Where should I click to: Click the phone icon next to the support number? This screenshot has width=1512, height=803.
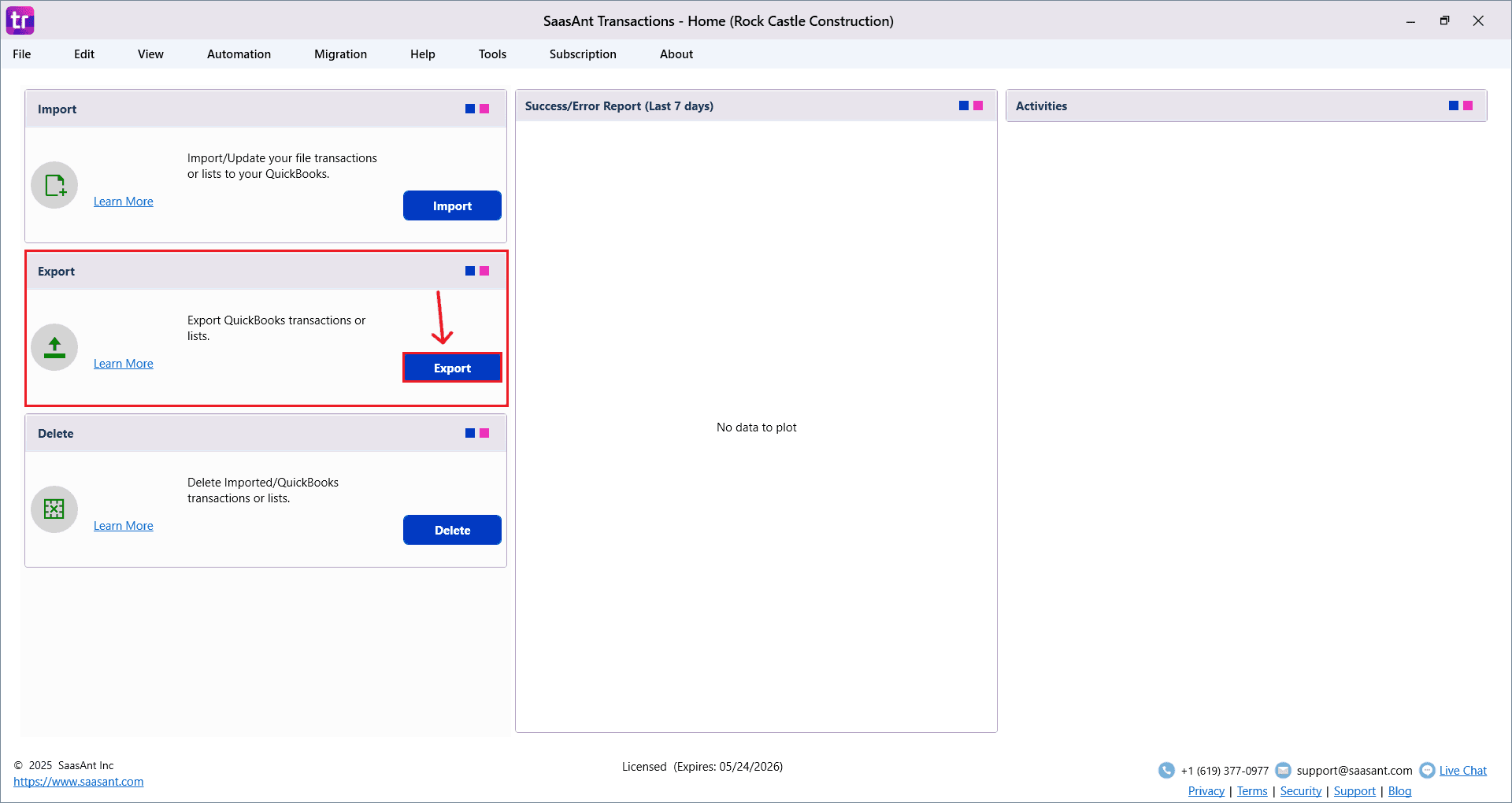[x=1166, y=770]
